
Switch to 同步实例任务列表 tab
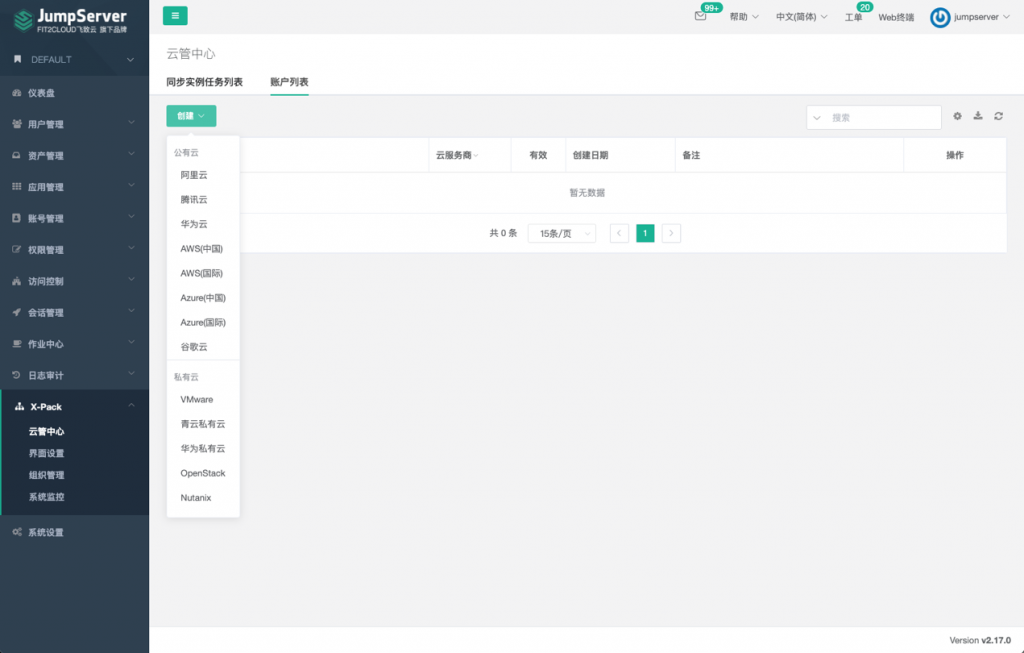pos(204,82)
